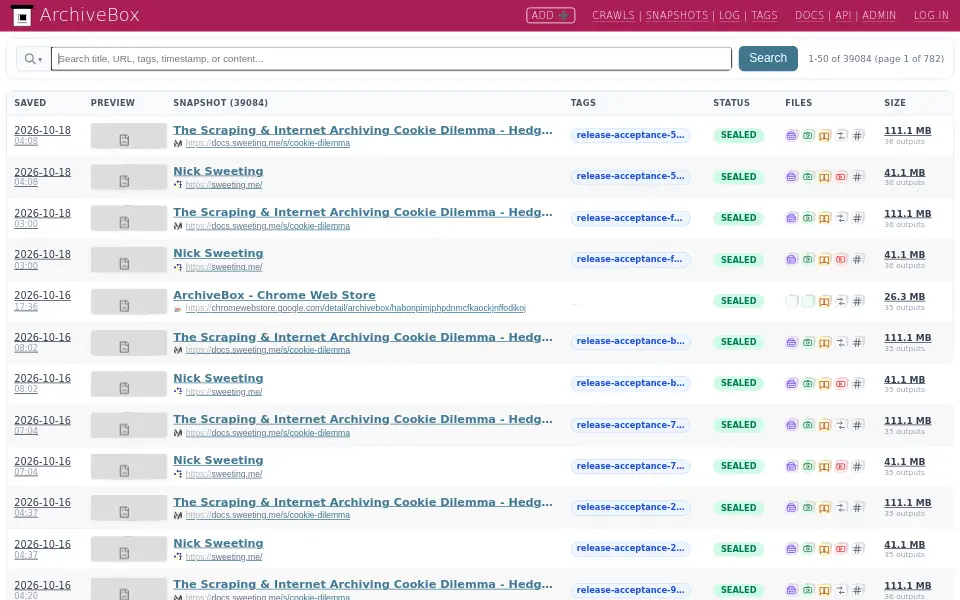Open red media video icon, 2026-10-18 04:08 Nick Sweeting row
The height and width of the screenshot is (600, 960).
point(841,177)
